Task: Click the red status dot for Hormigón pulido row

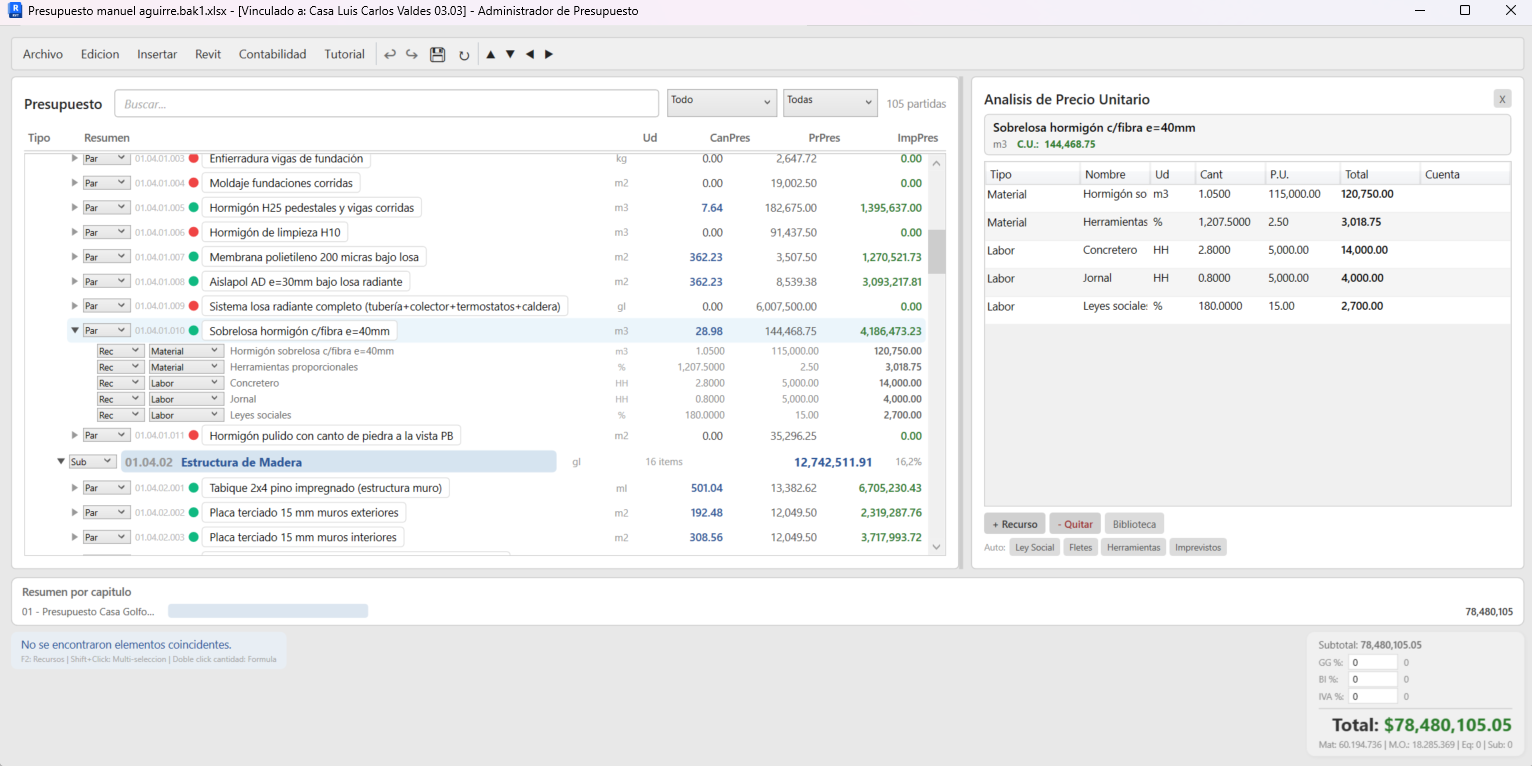Action: click(x=194, y=435)
